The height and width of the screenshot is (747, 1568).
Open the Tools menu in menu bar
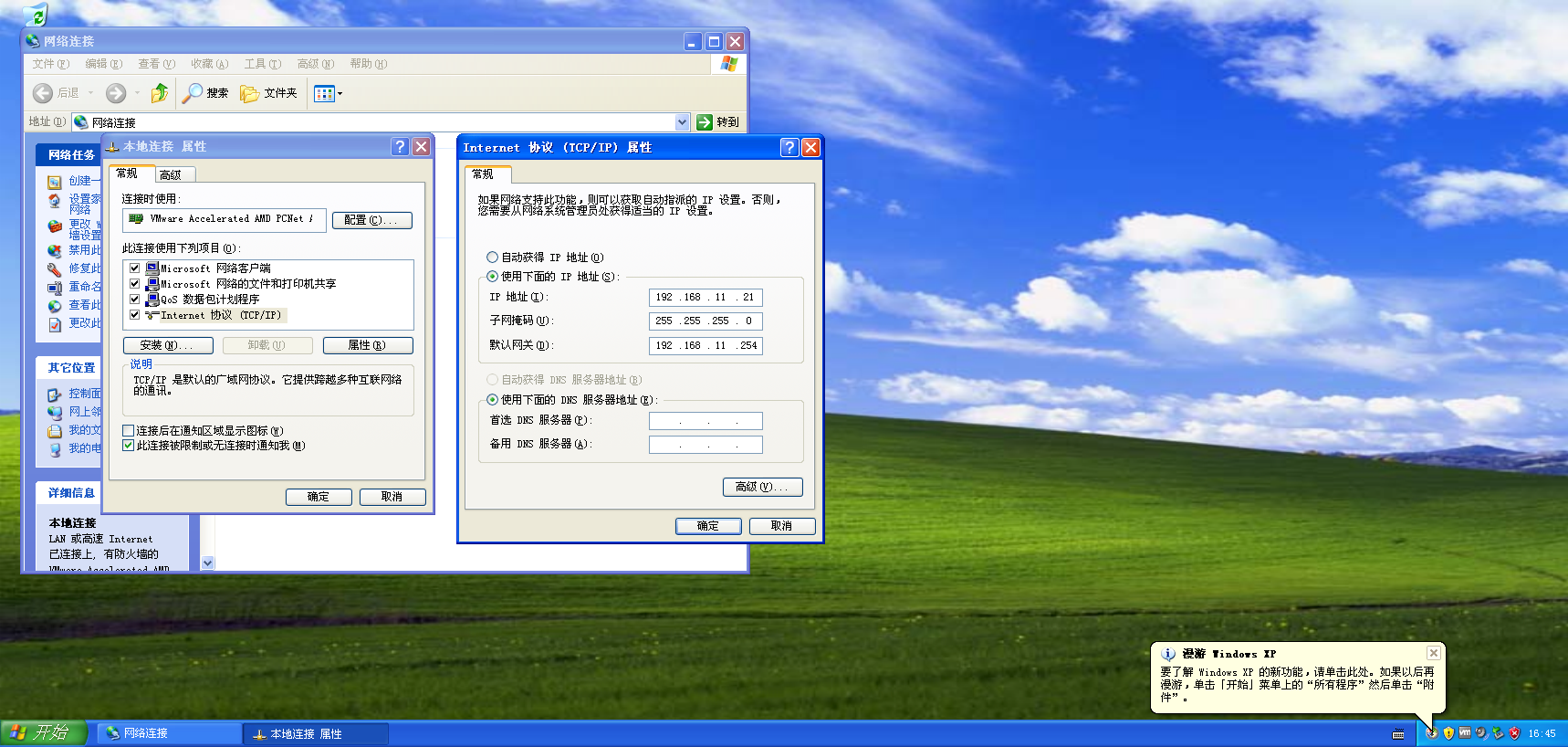(x=262, y=64)
